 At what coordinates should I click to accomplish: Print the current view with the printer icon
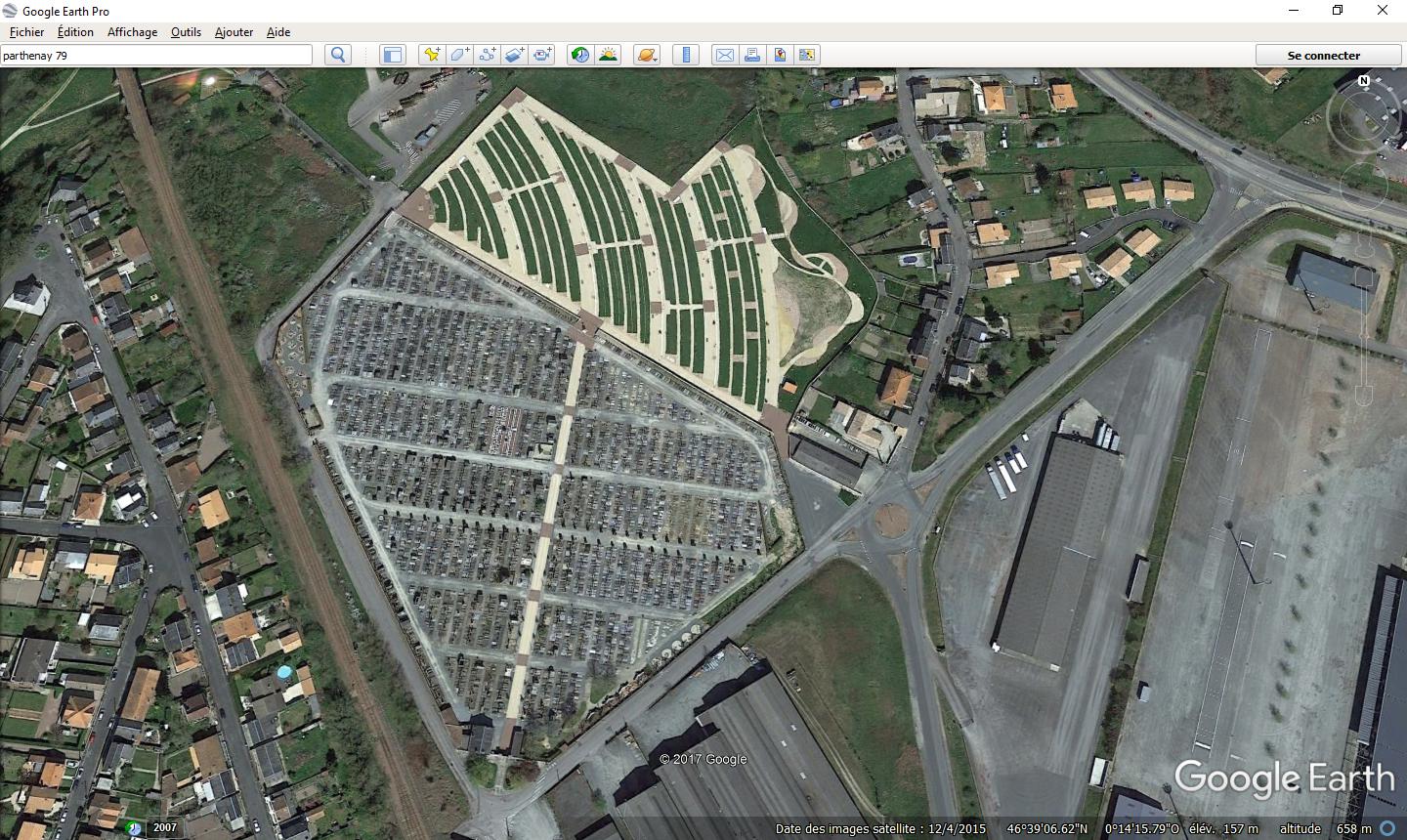[x=751, y=55]
